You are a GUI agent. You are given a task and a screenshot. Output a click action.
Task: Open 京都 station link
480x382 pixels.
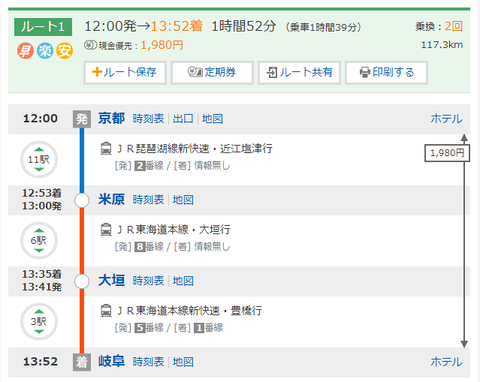click(x=111, y=118)
